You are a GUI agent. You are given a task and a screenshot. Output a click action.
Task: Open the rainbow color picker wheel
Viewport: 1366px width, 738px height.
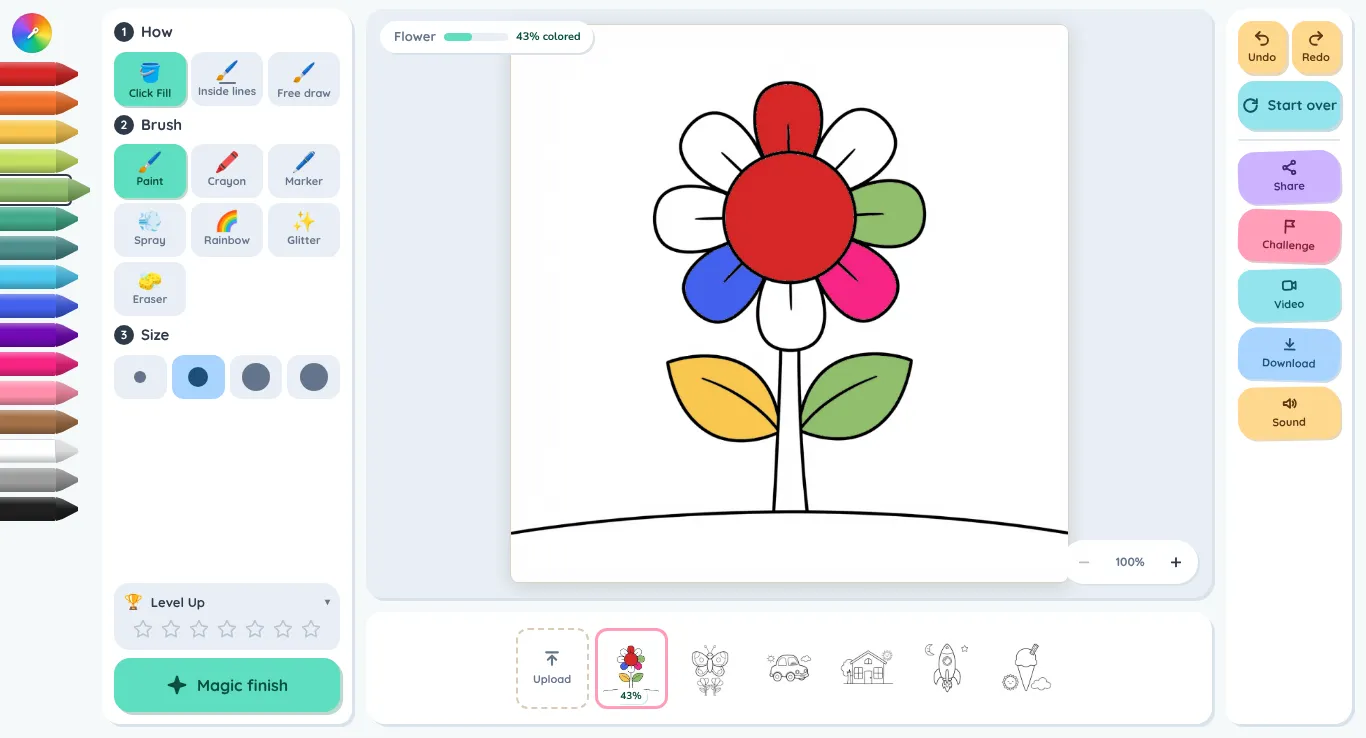click(x=32, y=33)
